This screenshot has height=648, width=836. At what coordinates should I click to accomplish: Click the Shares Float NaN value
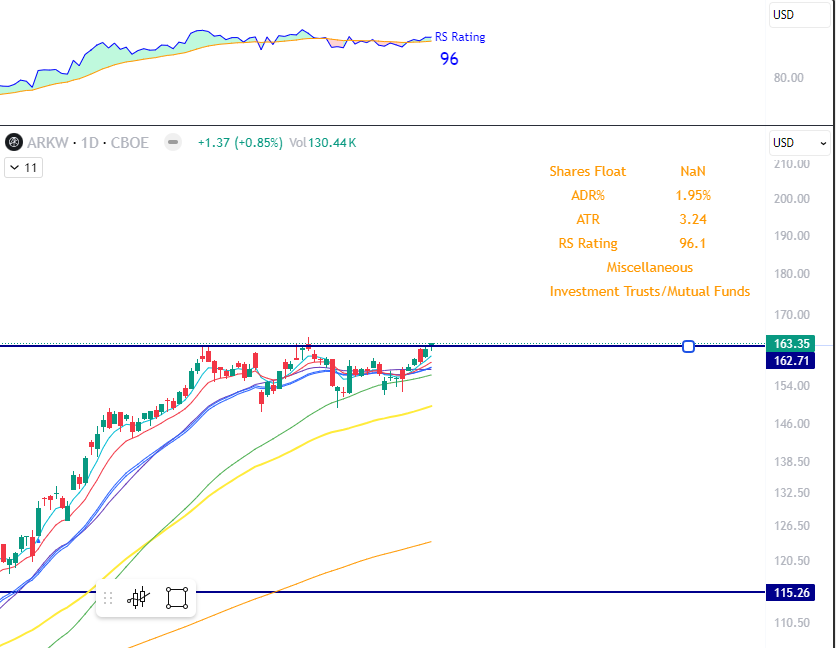click(x=693, y=171)
